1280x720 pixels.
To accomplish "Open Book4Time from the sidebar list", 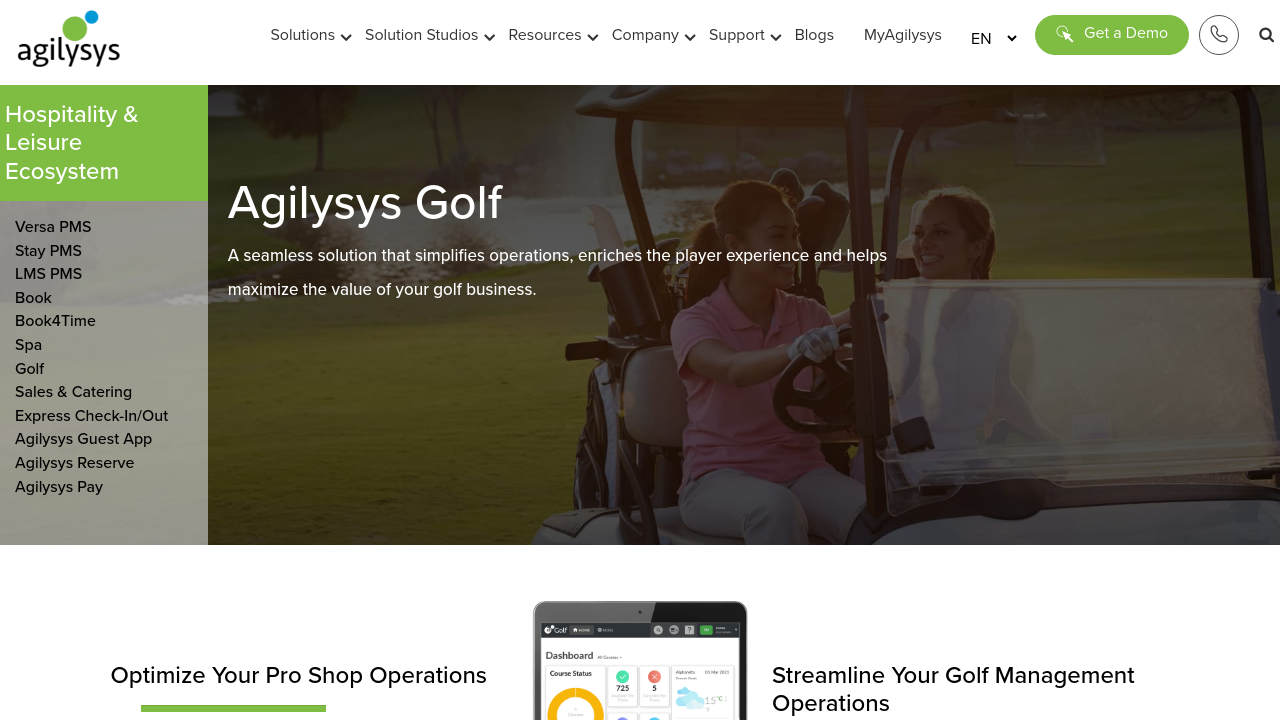I will 55,321.
